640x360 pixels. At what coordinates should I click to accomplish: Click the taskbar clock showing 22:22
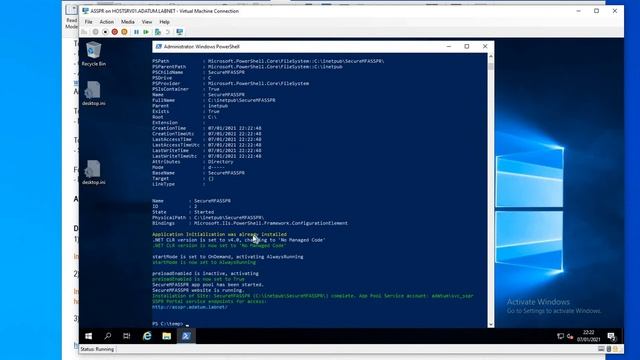click(x=589, y=336)
